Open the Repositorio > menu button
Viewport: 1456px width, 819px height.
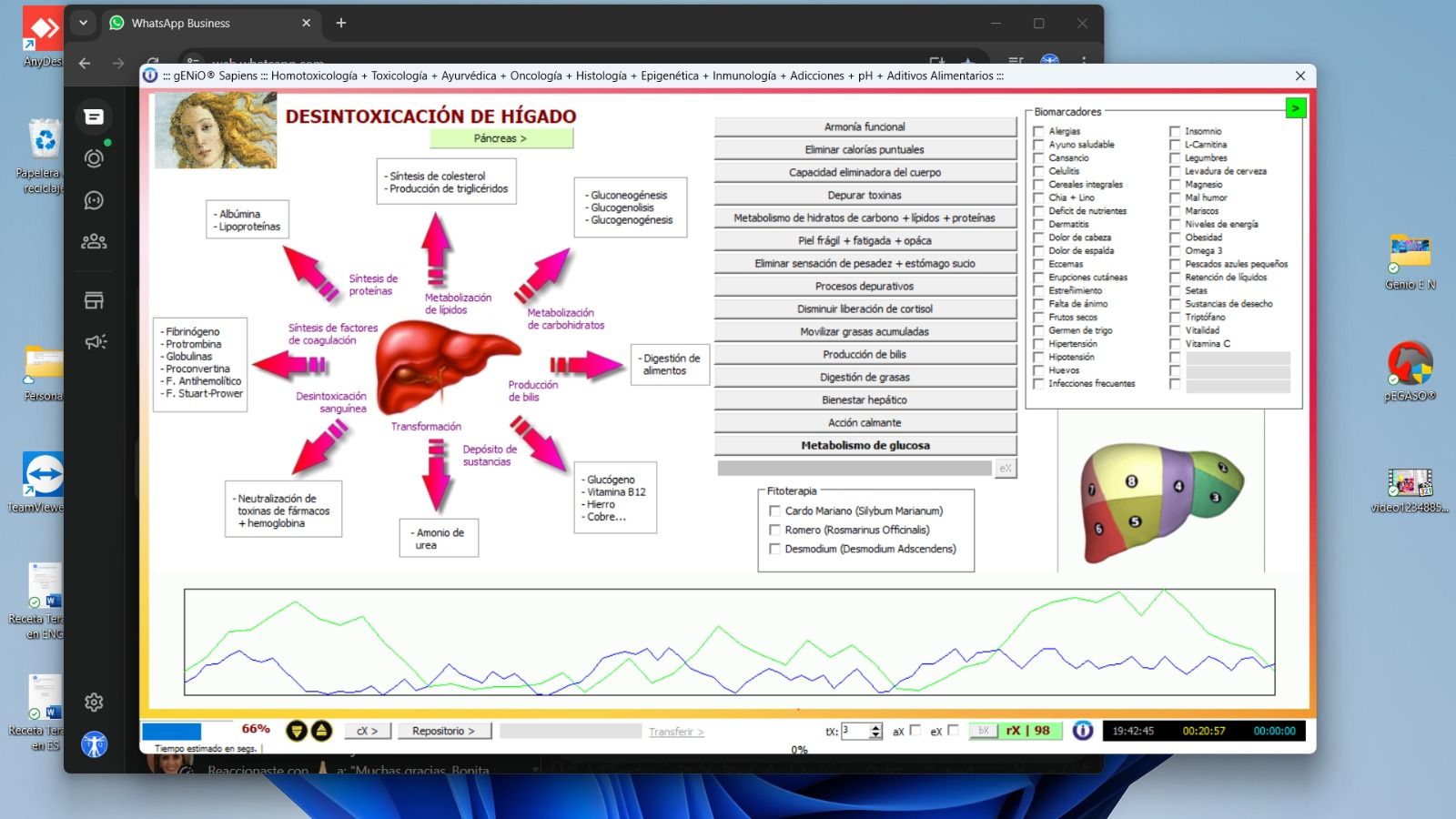(447, 731)
